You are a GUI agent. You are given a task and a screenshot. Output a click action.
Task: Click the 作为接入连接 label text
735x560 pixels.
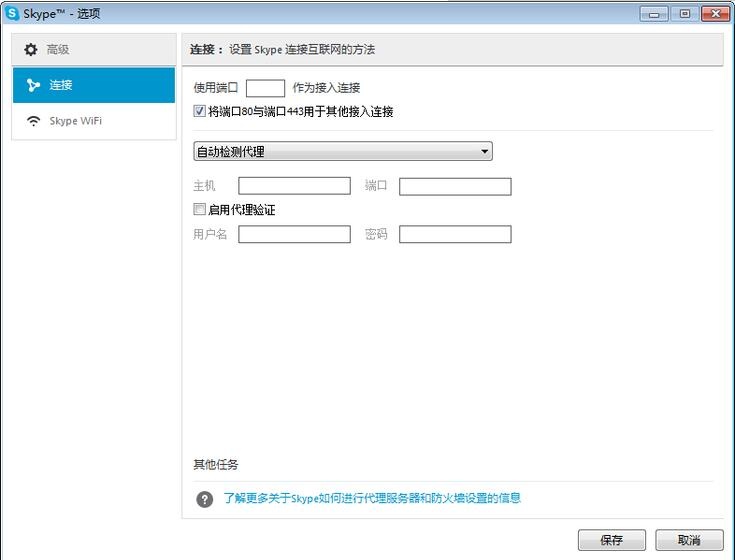point(326,88)
